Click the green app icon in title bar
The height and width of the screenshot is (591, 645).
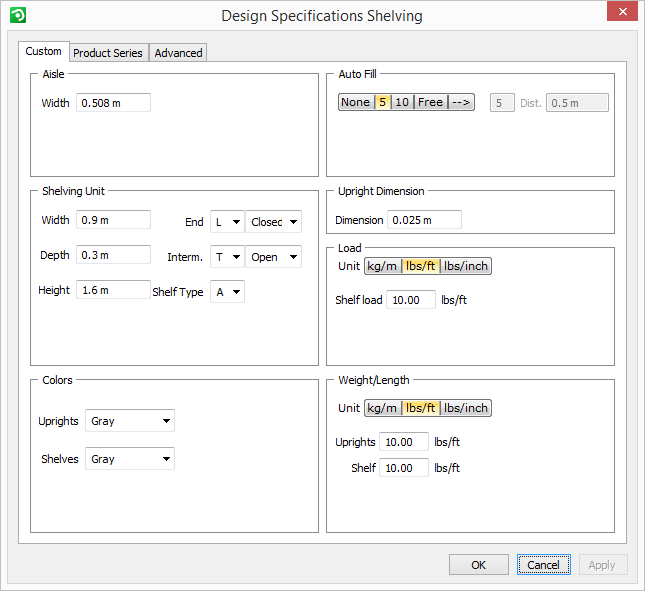(x=17, y=15)
